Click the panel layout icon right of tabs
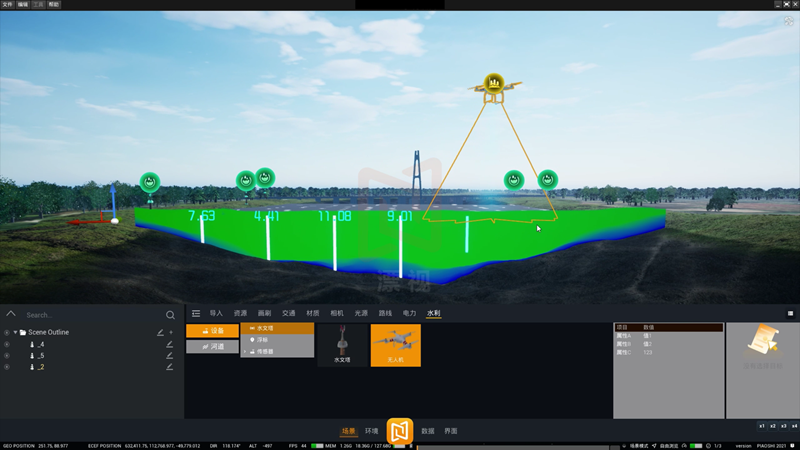 790,313
